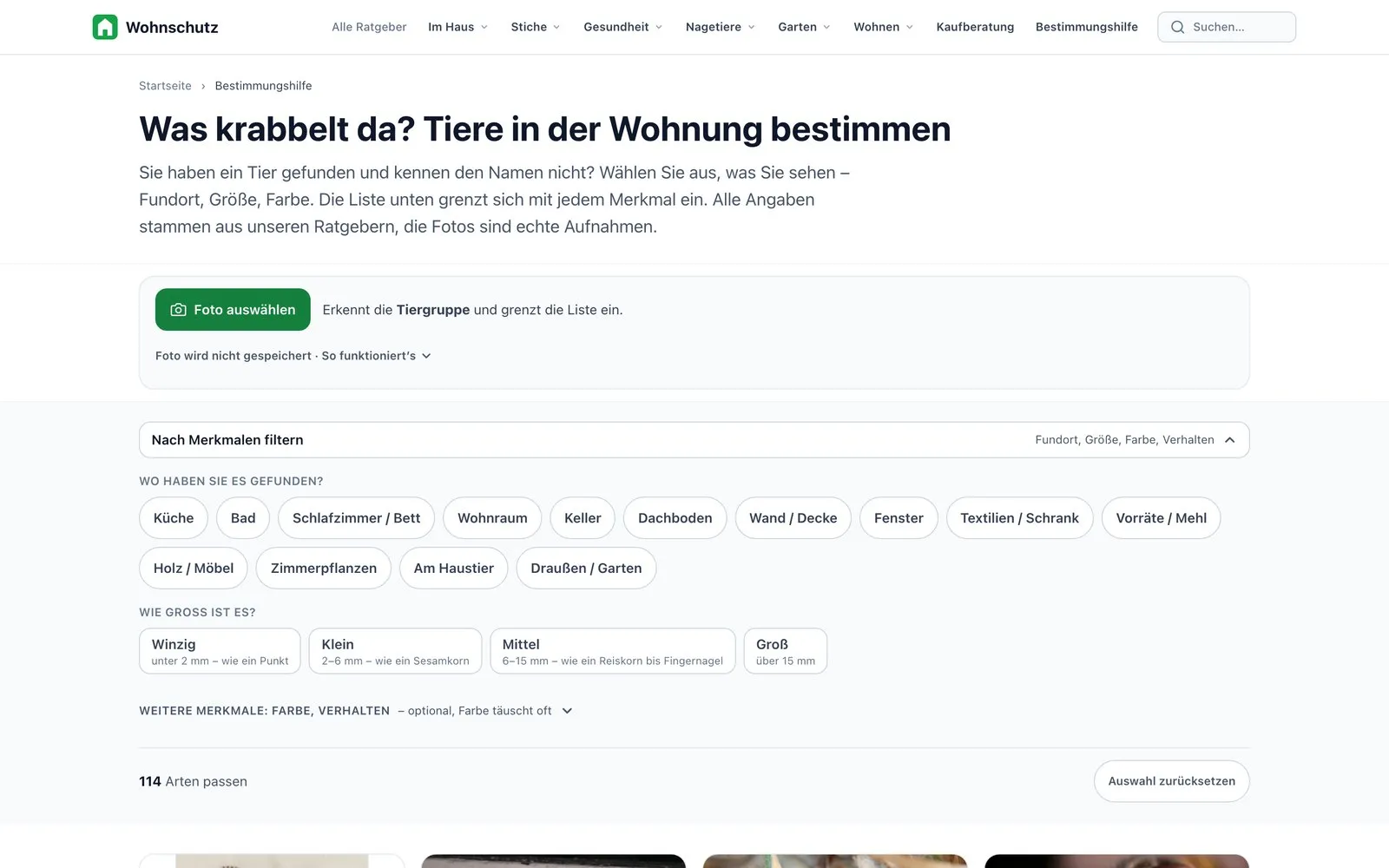Image resolution: width=1389 pixels, height=868 pixels.
Task: Open Bestimmungshilfe in the navigation bar
Action: tap(1086, 27)
